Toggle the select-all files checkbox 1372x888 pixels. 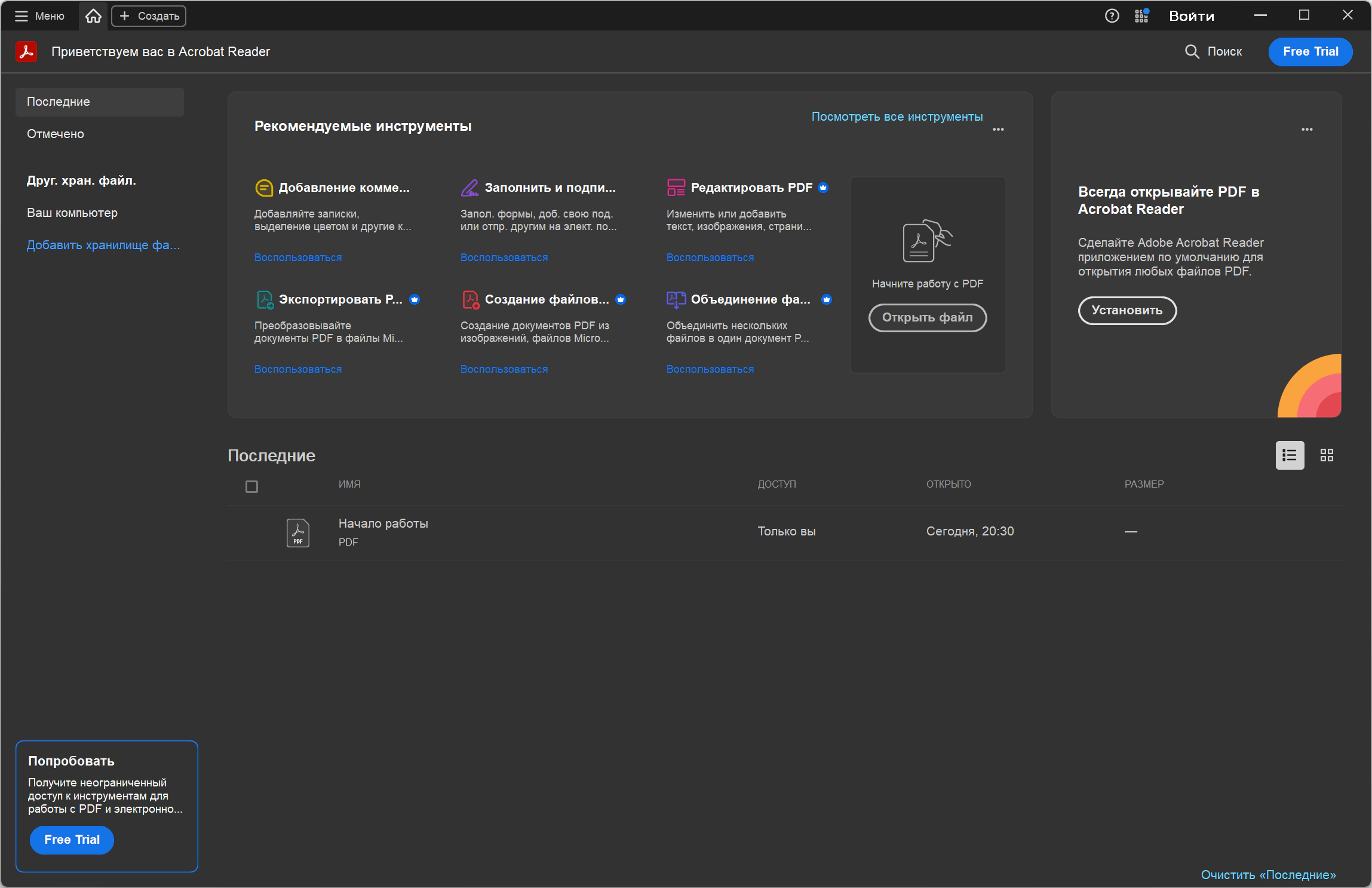pos(252,487)
